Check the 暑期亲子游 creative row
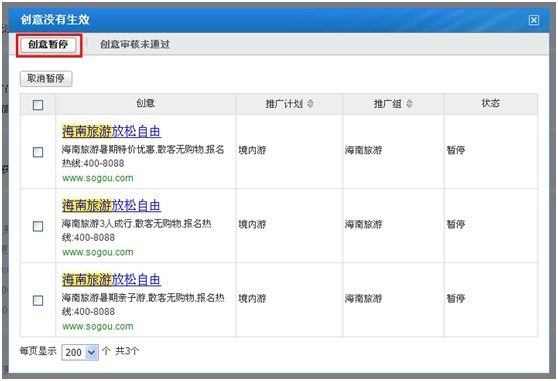Screen dimensions: 558x381 click(x=38, y=301)
